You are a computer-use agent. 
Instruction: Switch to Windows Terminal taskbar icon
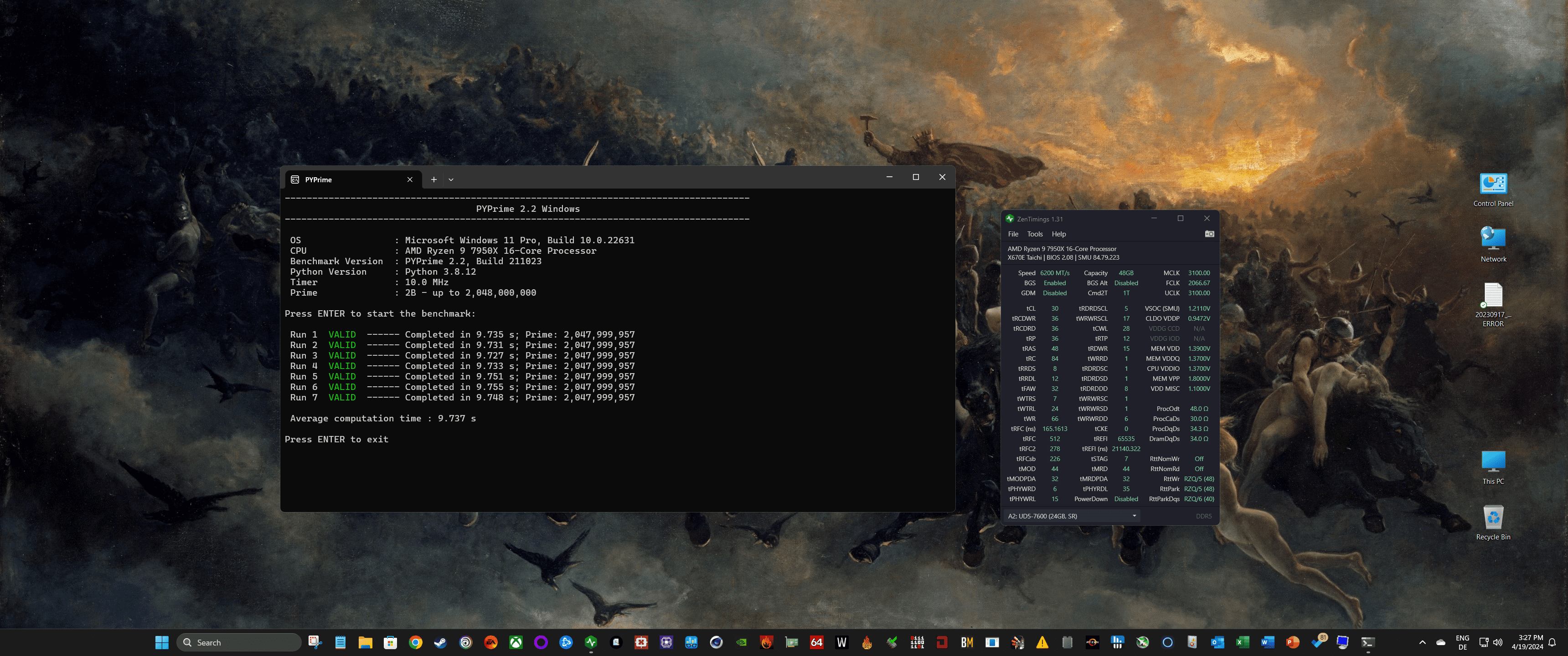point(1368,642)
